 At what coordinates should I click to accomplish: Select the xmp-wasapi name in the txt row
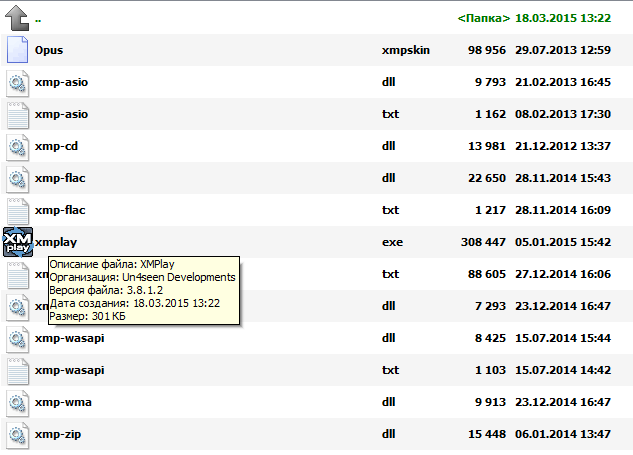tap(69, 370)
